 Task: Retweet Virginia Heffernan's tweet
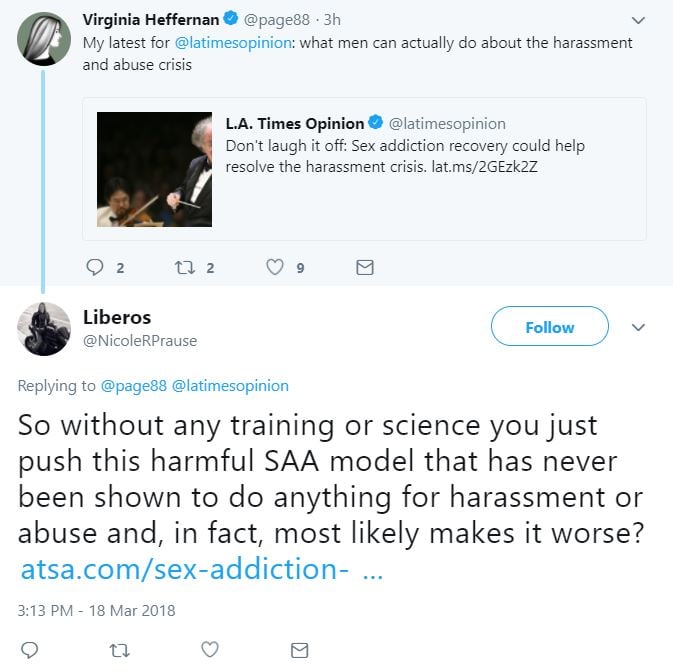click(x=185, y=267)
